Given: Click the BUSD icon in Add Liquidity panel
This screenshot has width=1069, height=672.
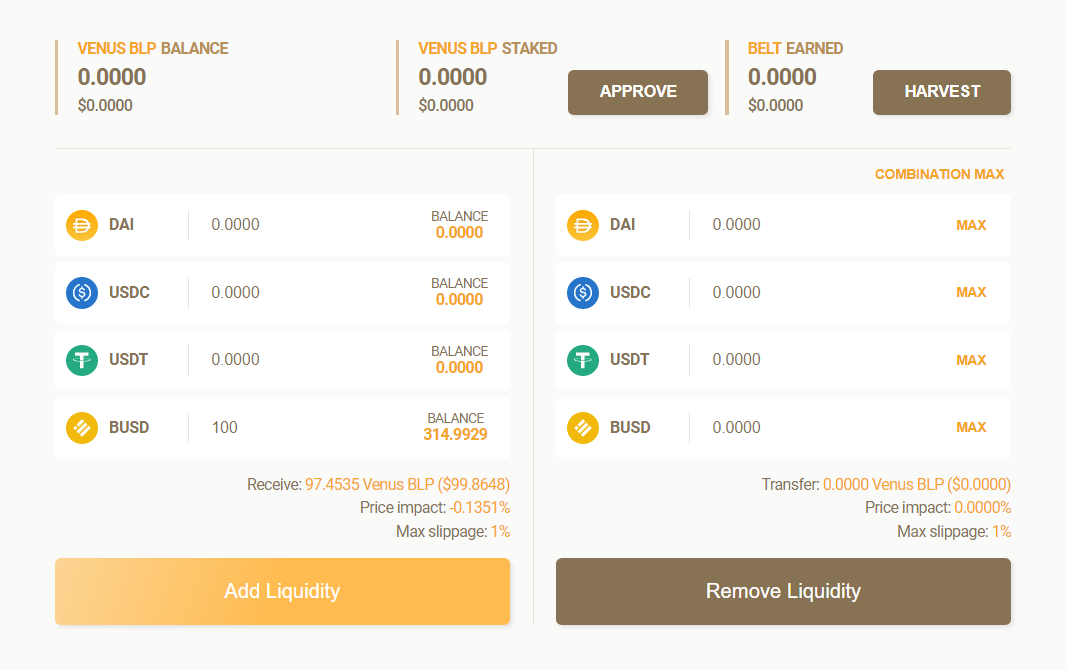Looking at the screenshot, I should click(x=82, y=428).
